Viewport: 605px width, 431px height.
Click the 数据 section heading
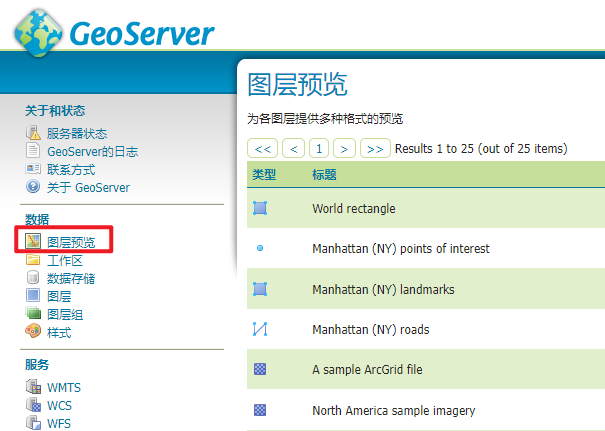(x=37, y=220)
